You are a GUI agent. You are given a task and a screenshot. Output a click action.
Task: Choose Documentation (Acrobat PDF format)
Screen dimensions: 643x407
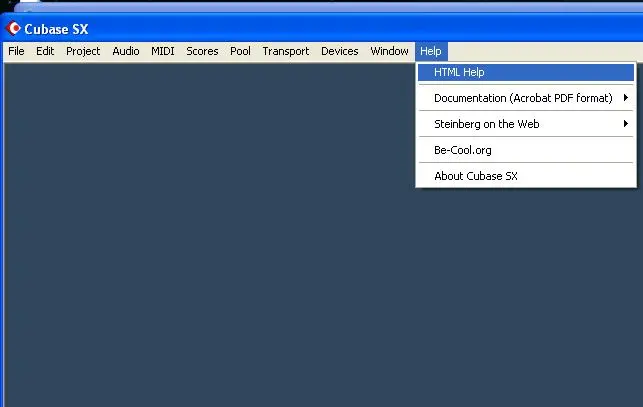(x=526, y=98)
